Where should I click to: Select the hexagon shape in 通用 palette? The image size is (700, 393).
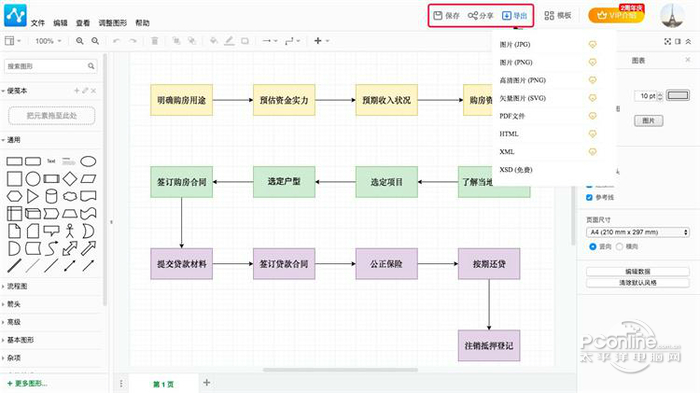pos(14,196)
